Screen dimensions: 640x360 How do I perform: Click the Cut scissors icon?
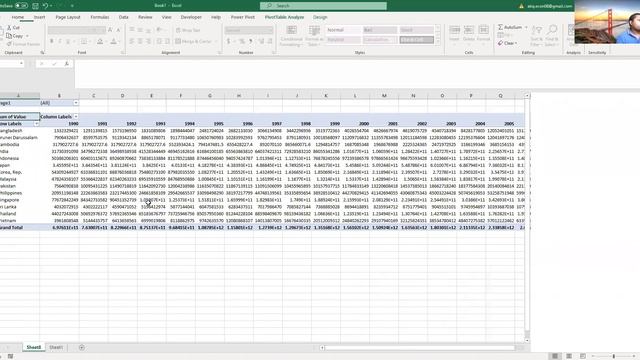point(9,27)
